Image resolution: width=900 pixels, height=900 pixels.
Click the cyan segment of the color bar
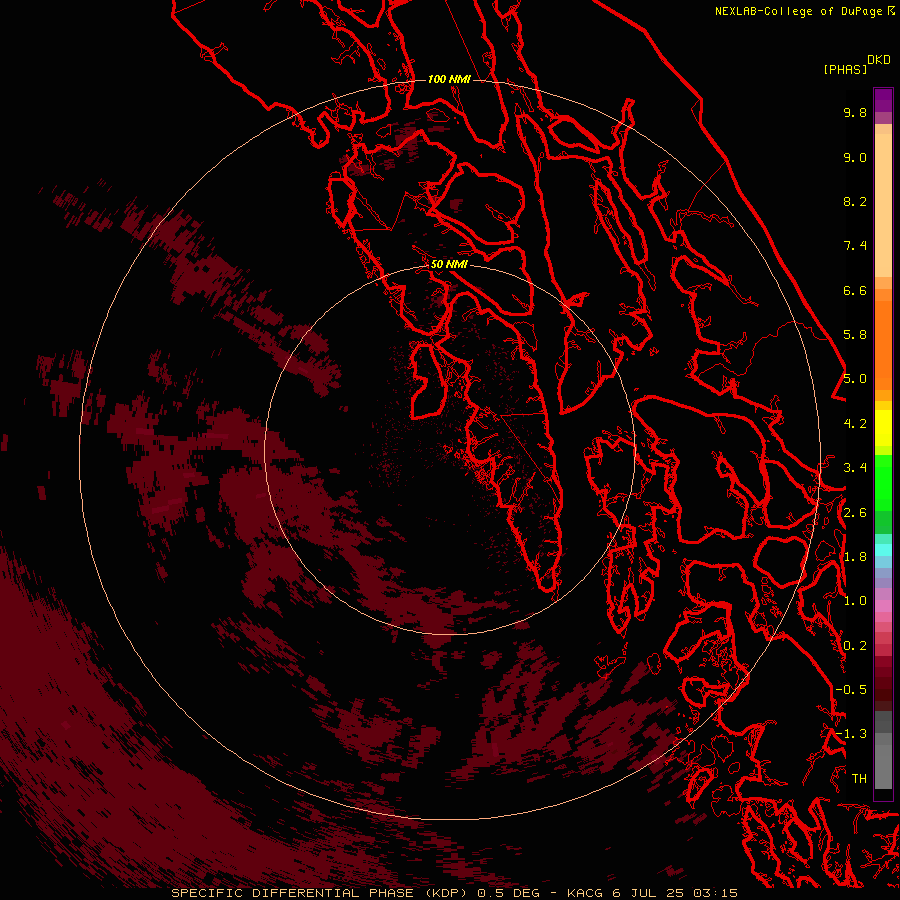pos(883,550)
